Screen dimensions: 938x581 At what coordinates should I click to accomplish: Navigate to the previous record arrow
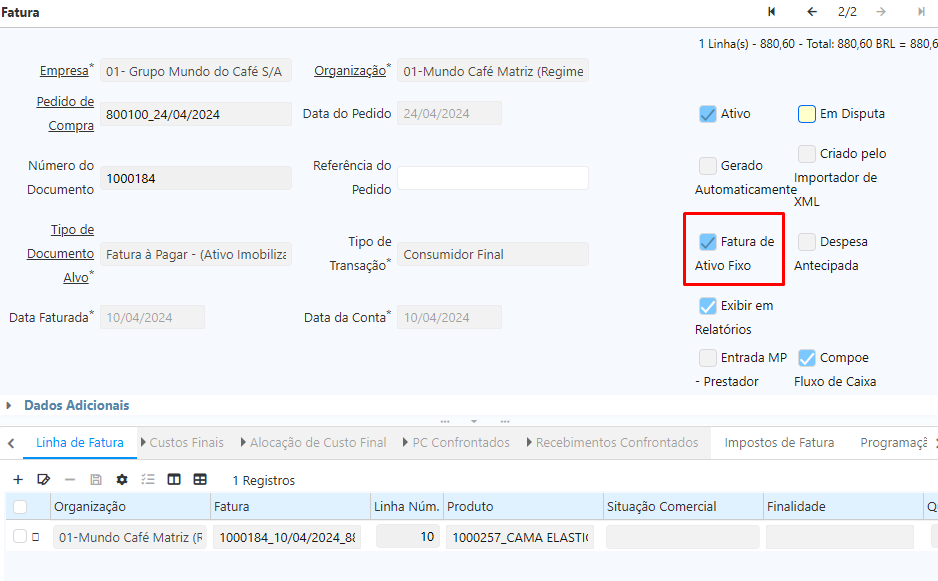812,12
